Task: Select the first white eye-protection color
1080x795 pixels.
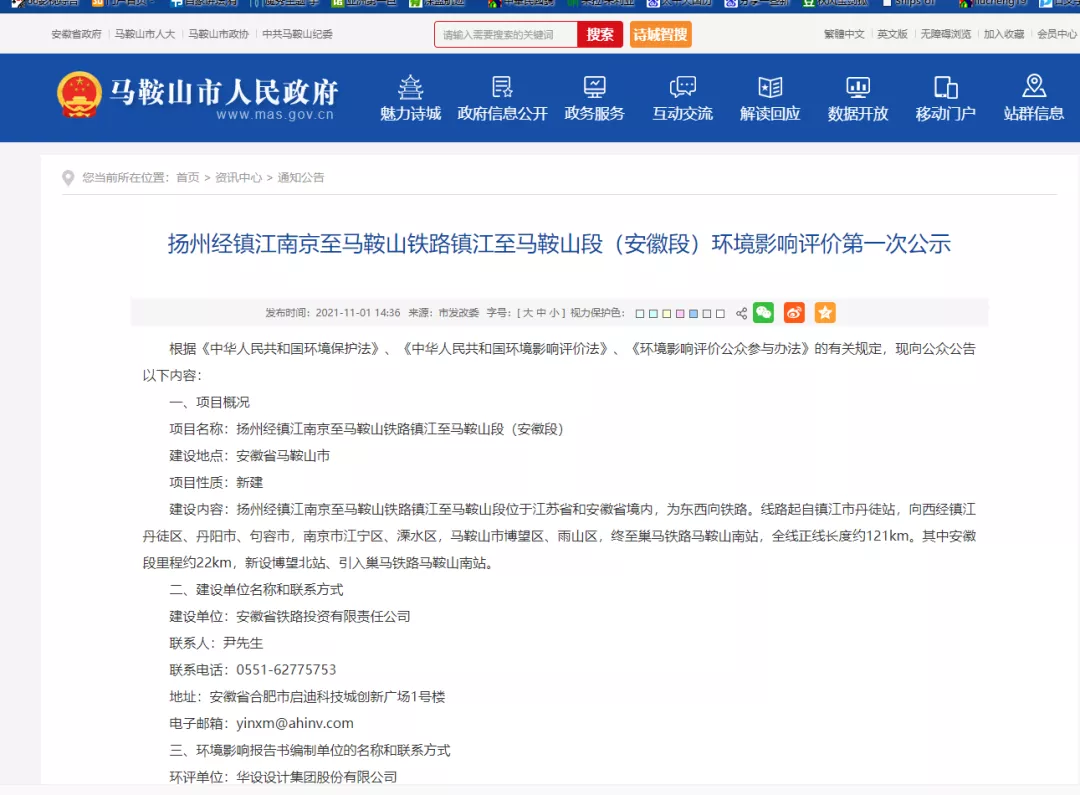Action: [640, 313]
